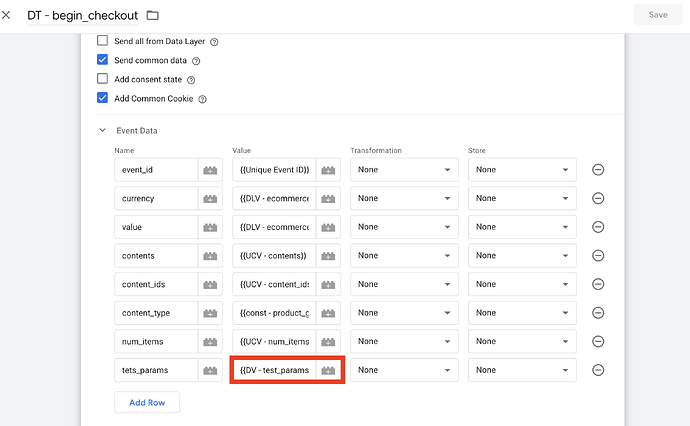Rename the tag title DT - begin_checkout

click(83, 15)
